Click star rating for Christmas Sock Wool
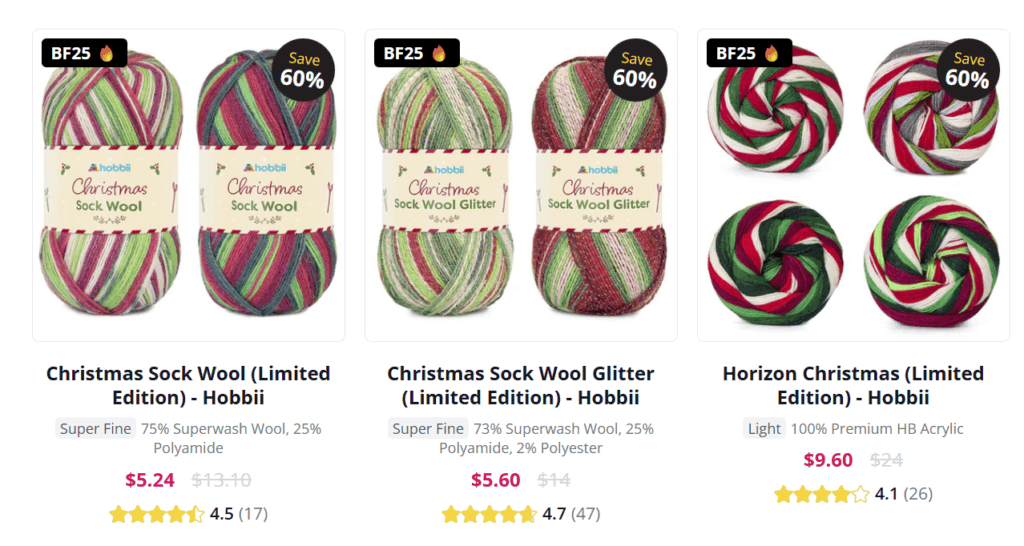Image resolution: width=1024 pixels, height=546 pixels. tap(156, 514)
